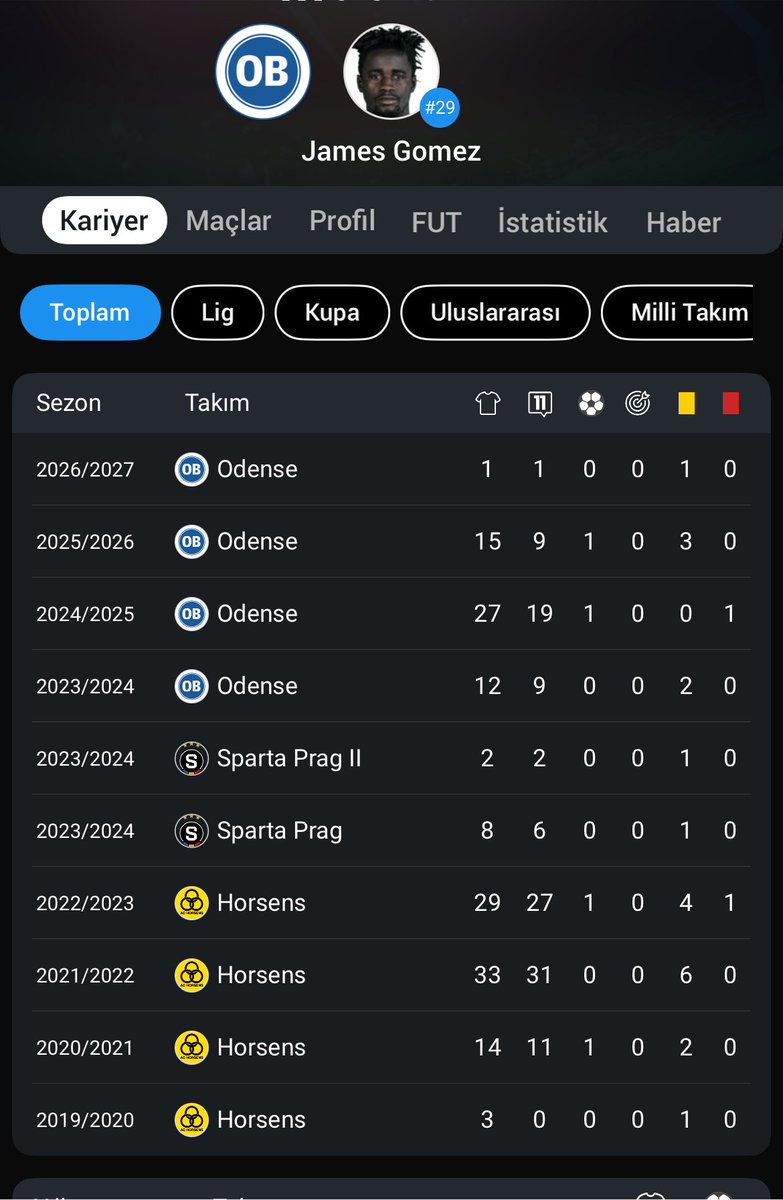This screenshot has height=1200, width=783.
Task: Tap the Horsens logo in 2022/2023 row
Action: (x=191, y=903)
